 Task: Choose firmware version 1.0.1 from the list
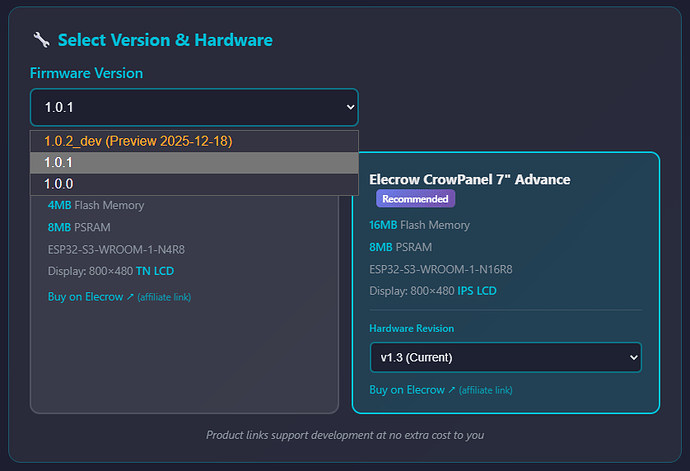60,162
